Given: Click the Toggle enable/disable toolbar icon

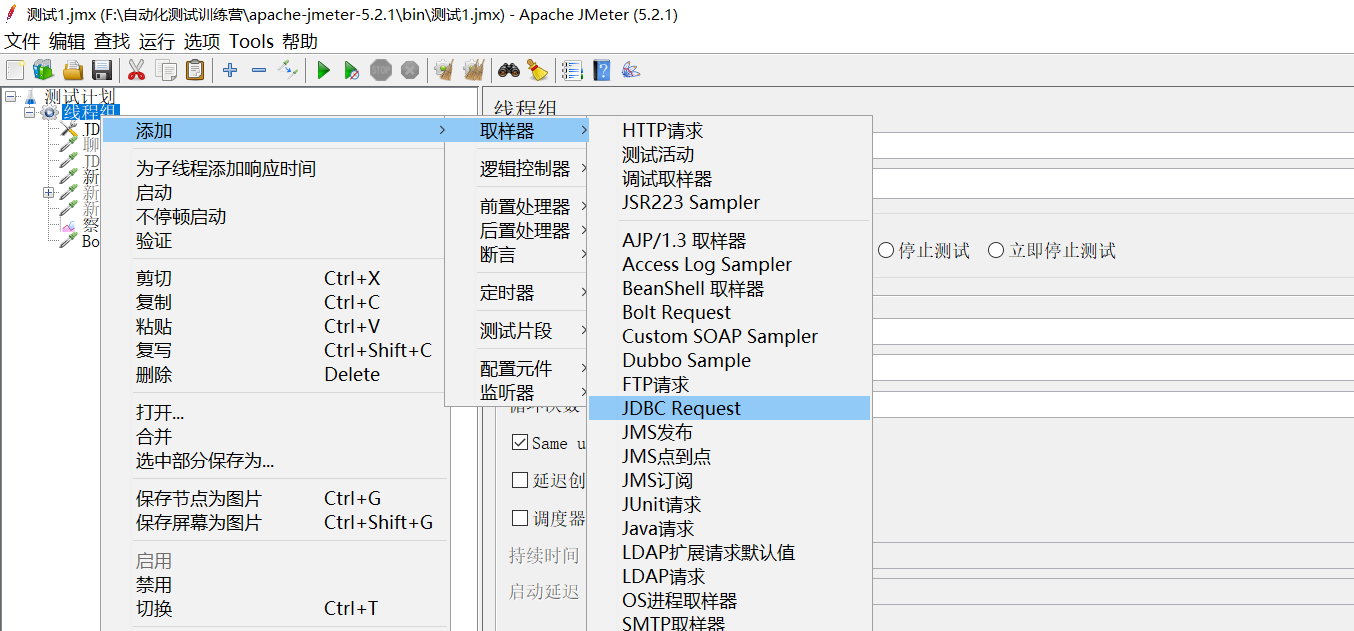Looking at the screenshot, I should [x=288, y=70].
